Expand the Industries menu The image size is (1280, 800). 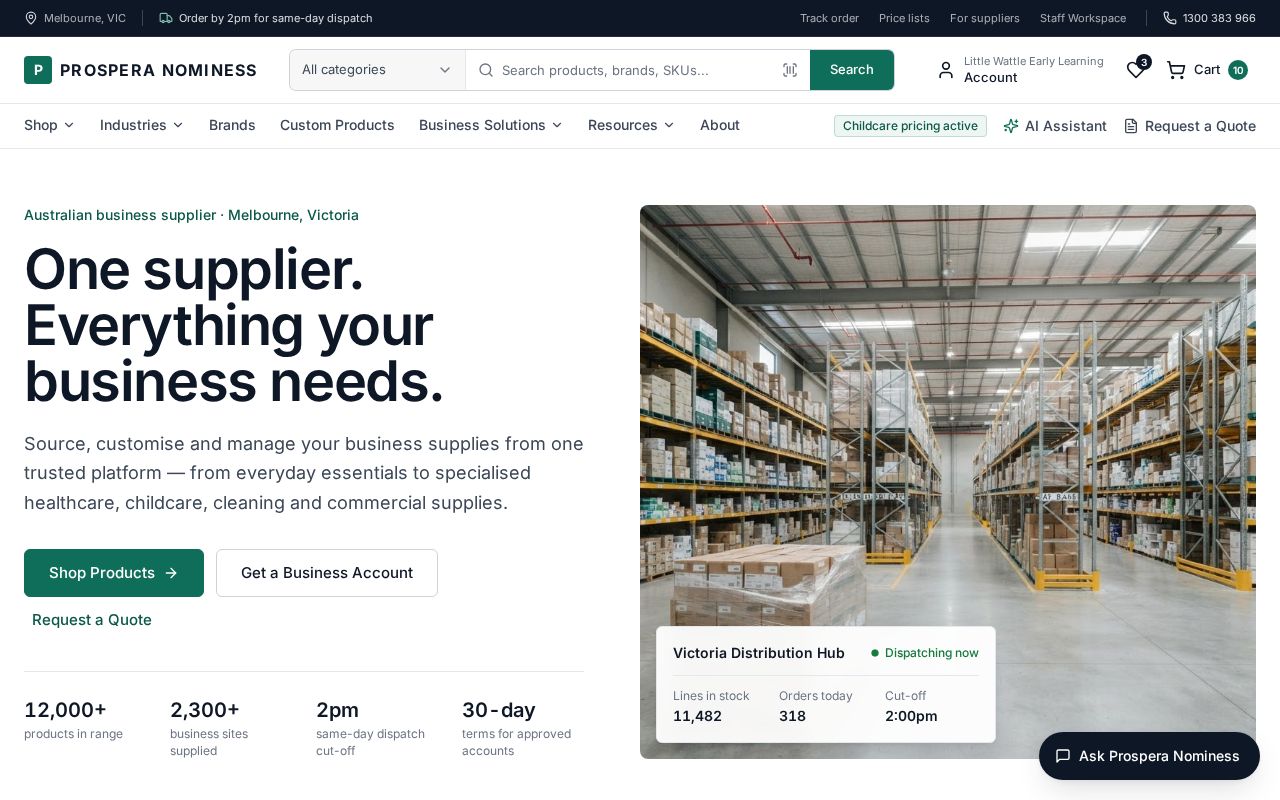pos(142,125)
